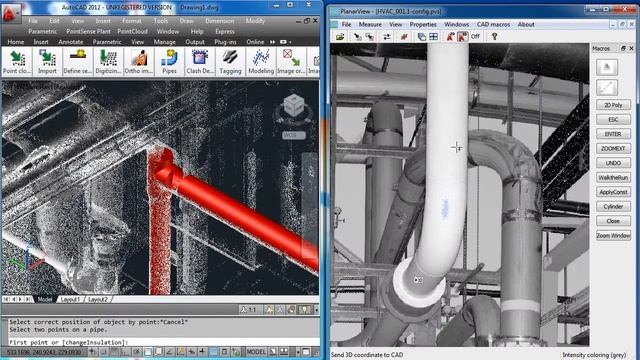
Task: Click the yellow help question mark icon
Action: pyautogui.click(x=494, y=37)
